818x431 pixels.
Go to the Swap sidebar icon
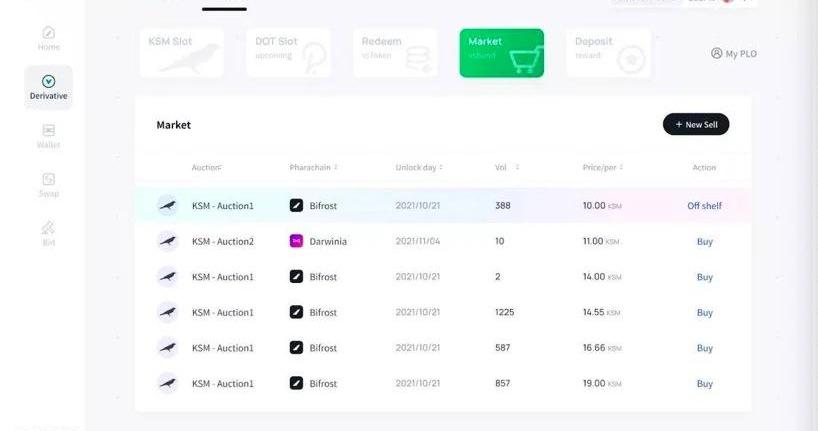pos(49,179)
